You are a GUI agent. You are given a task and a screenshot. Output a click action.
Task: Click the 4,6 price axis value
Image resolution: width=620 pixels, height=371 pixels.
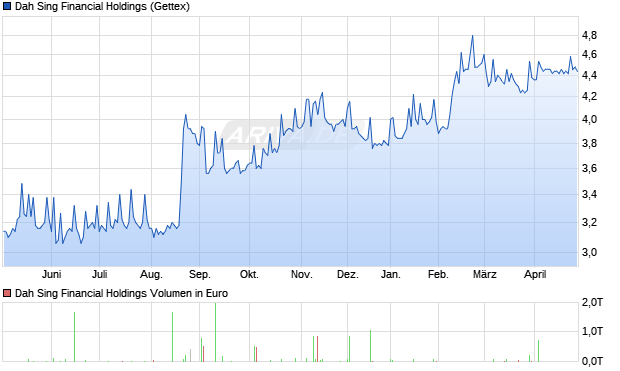point(590,55)
